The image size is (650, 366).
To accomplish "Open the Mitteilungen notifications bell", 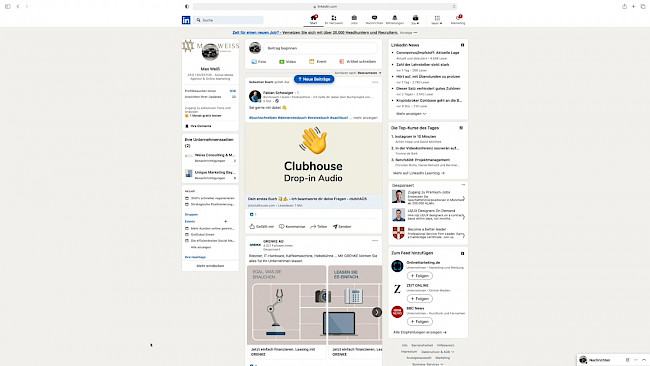I will coord(395,20).
